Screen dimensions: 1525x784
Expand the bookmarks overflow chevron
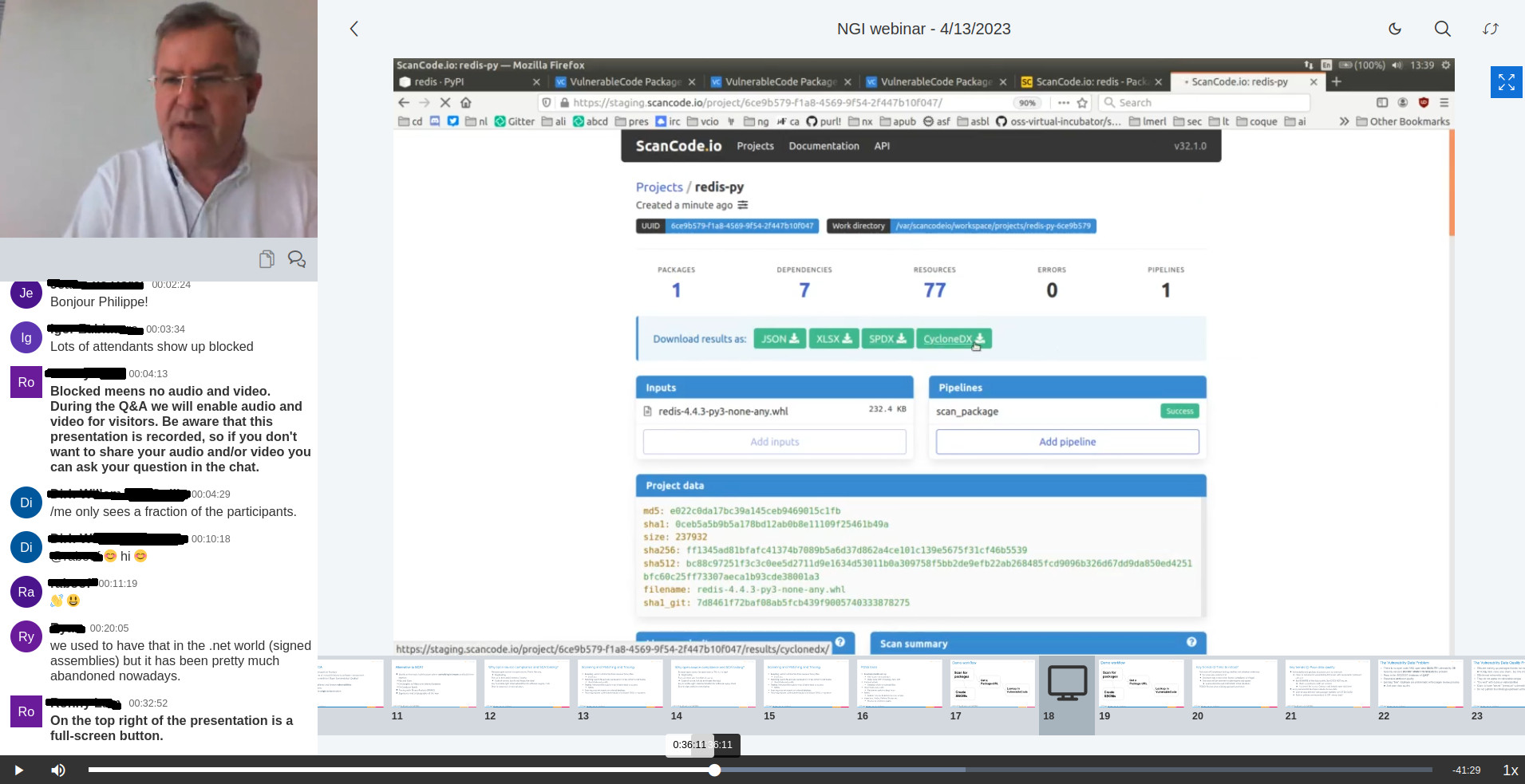(1344, 121)
